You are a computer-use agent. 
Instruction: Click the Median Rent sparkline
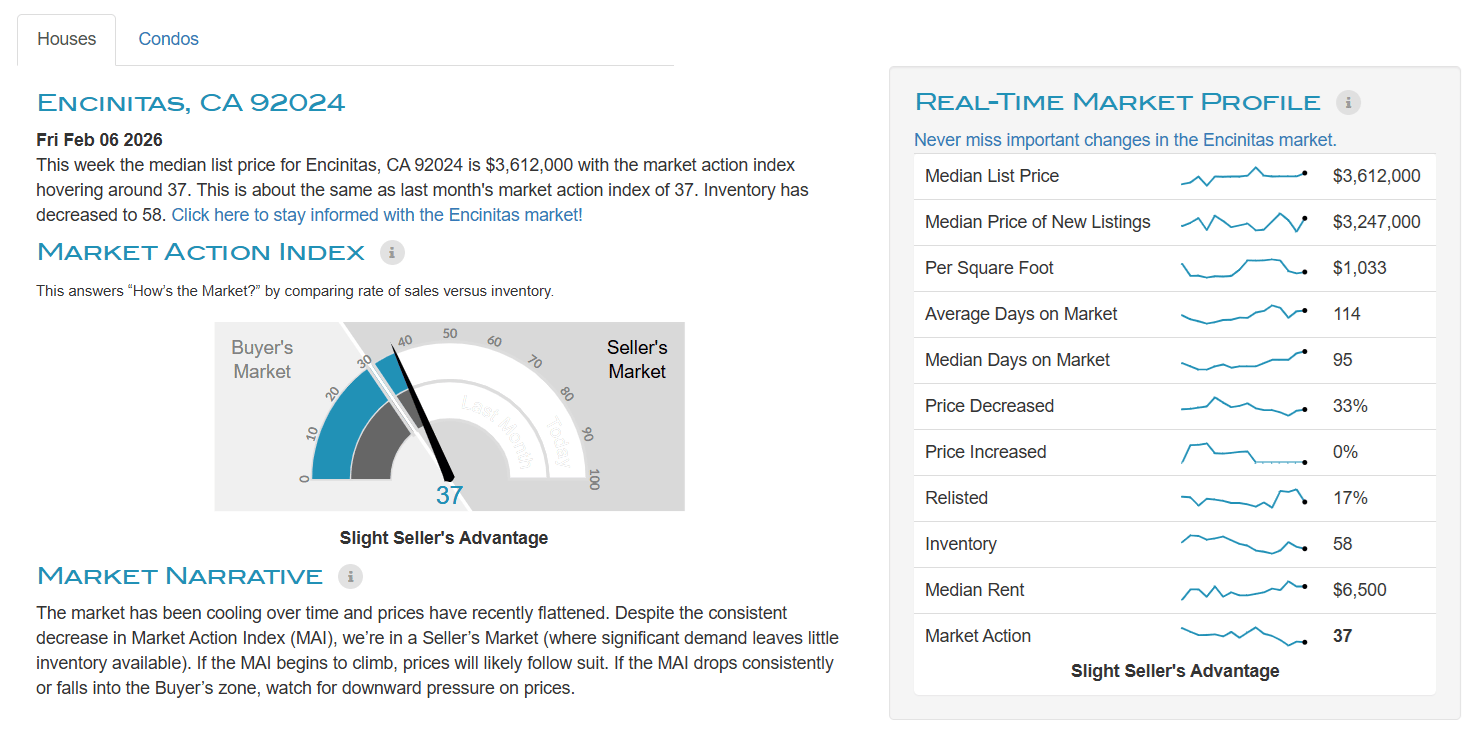1244,590
